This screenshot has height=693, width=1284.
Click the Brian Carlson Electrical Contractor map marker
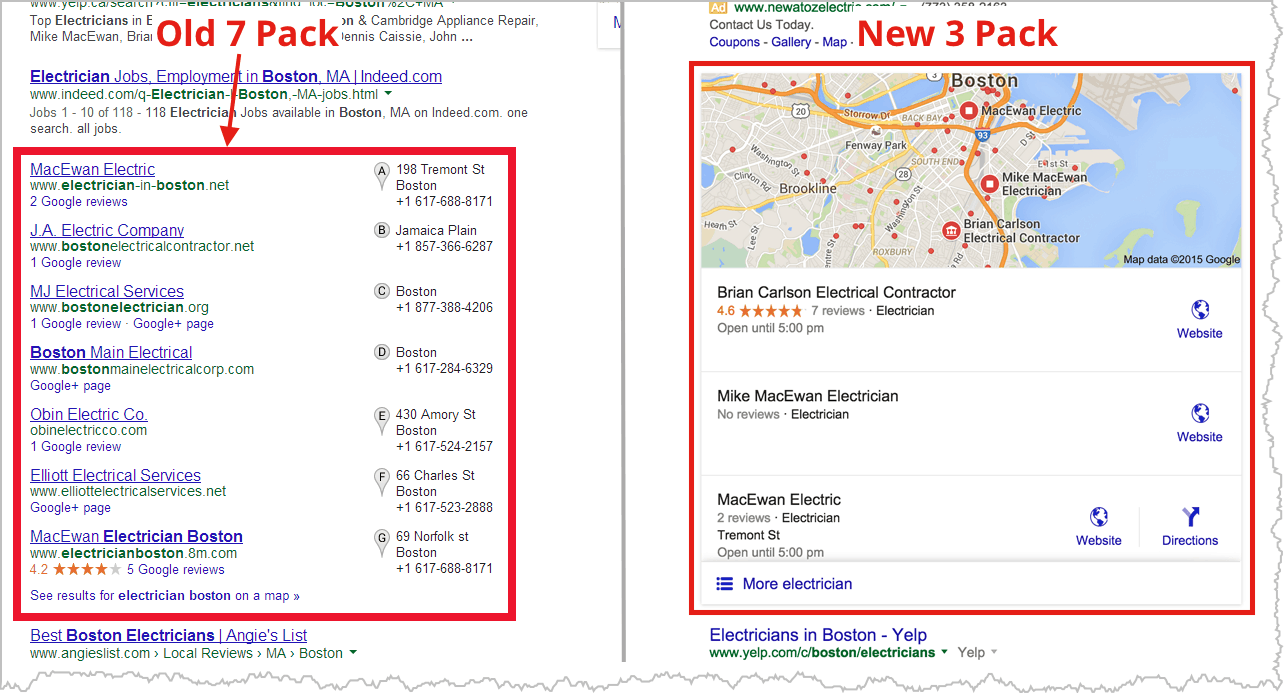coord(950,231)
